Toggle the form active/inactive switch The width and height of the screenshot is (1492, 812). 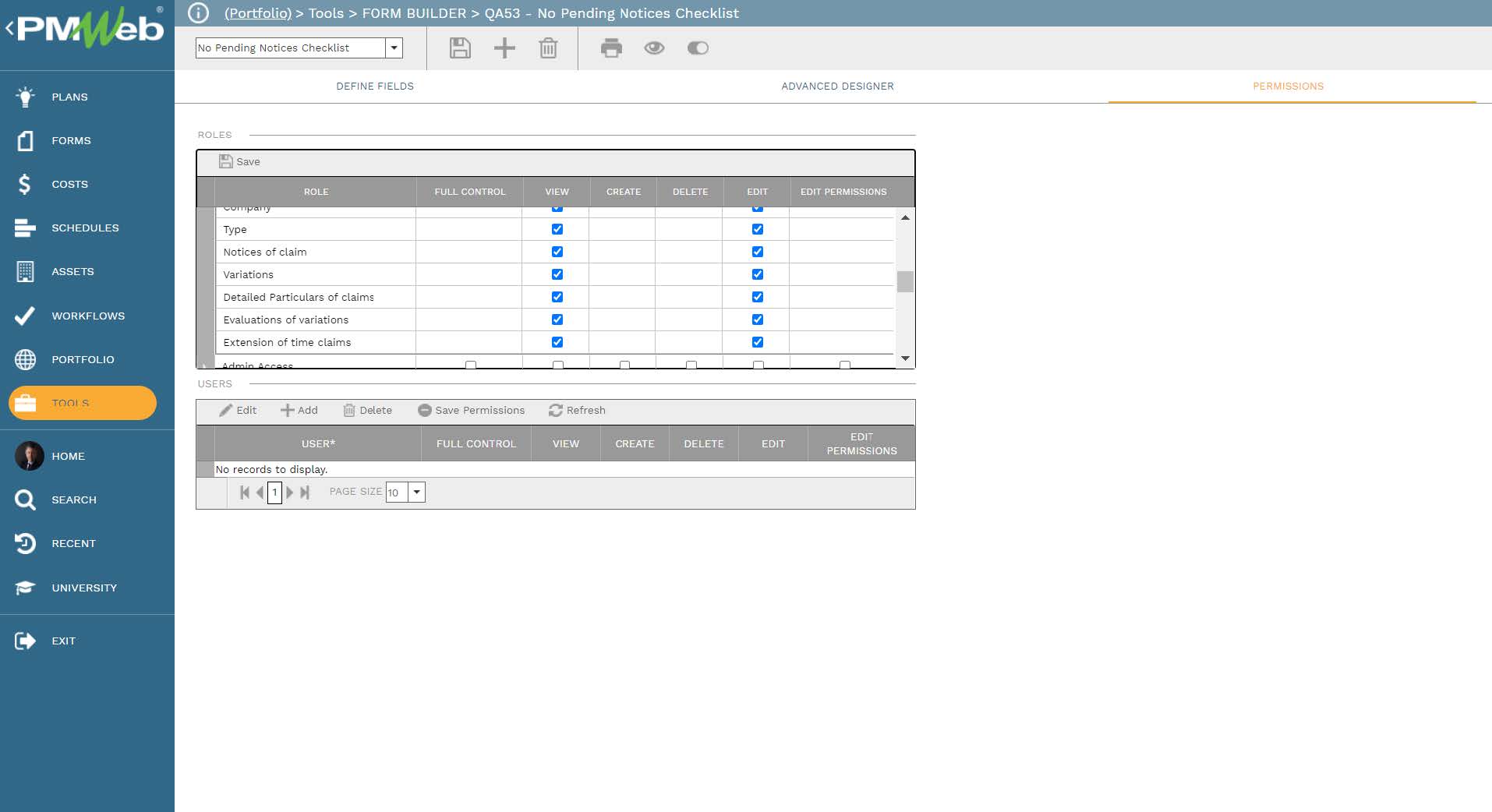coord(698,48)
